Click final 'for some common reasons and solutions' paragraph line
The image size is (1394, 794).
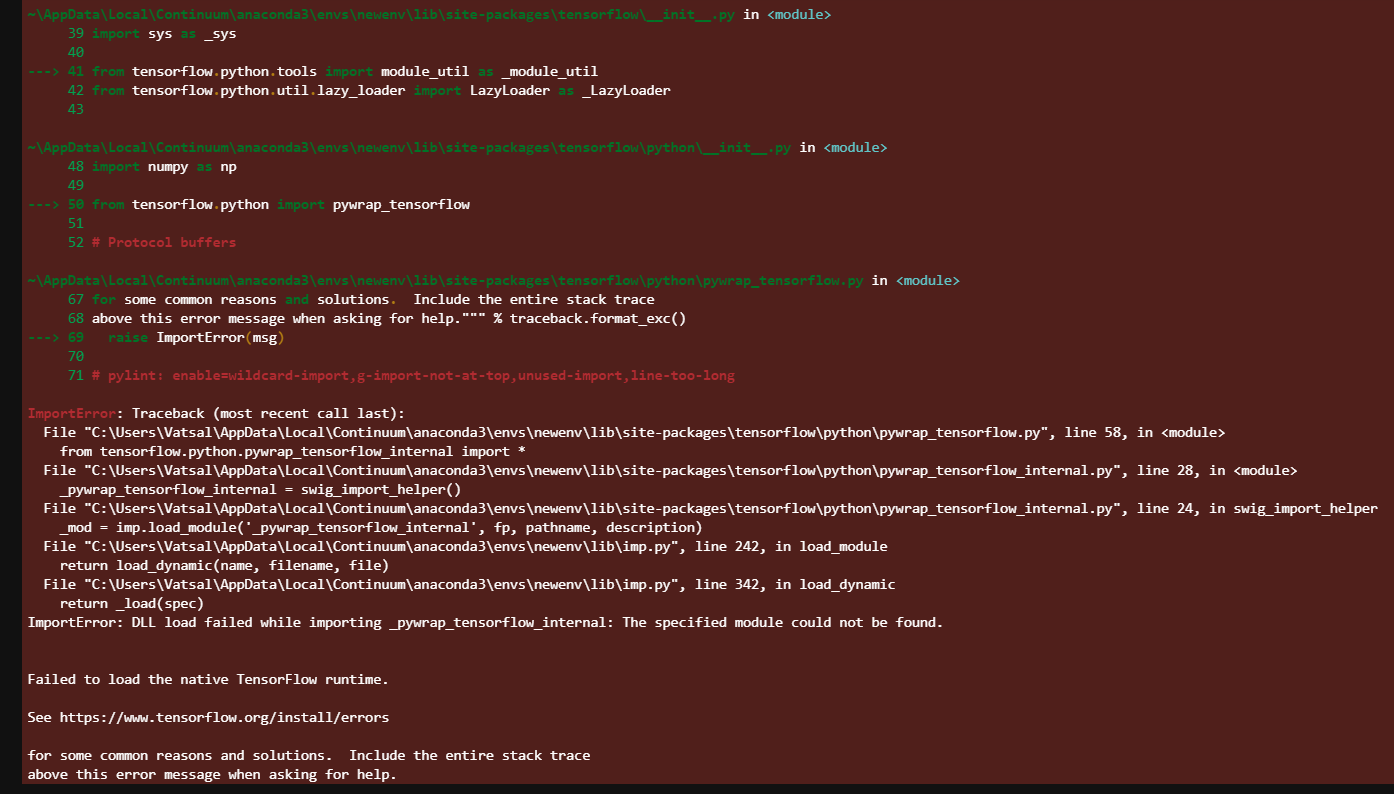(309, 756)
